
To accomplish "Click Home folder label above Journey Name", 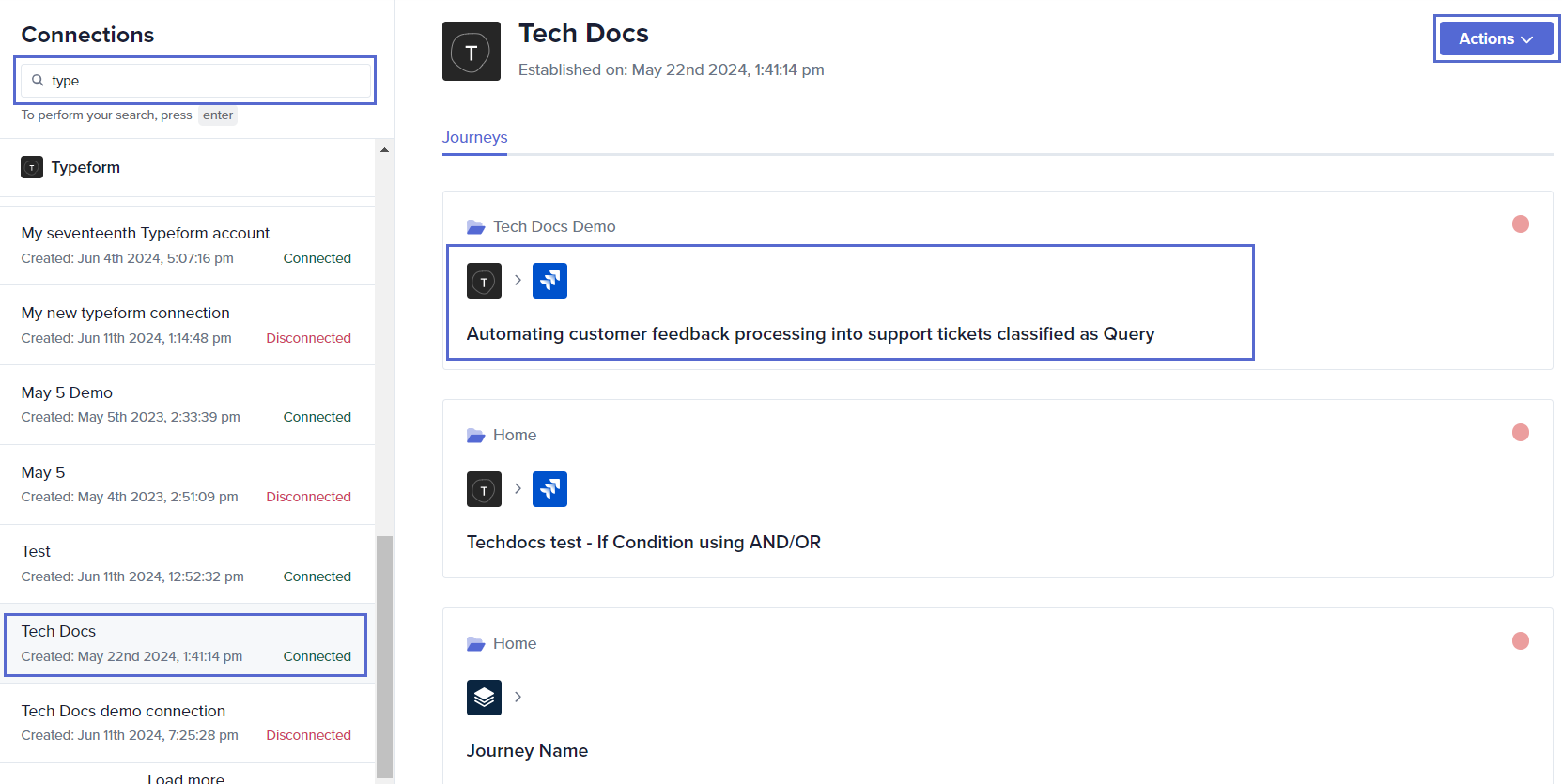I will pyautogui.click(x=515, y=644).
